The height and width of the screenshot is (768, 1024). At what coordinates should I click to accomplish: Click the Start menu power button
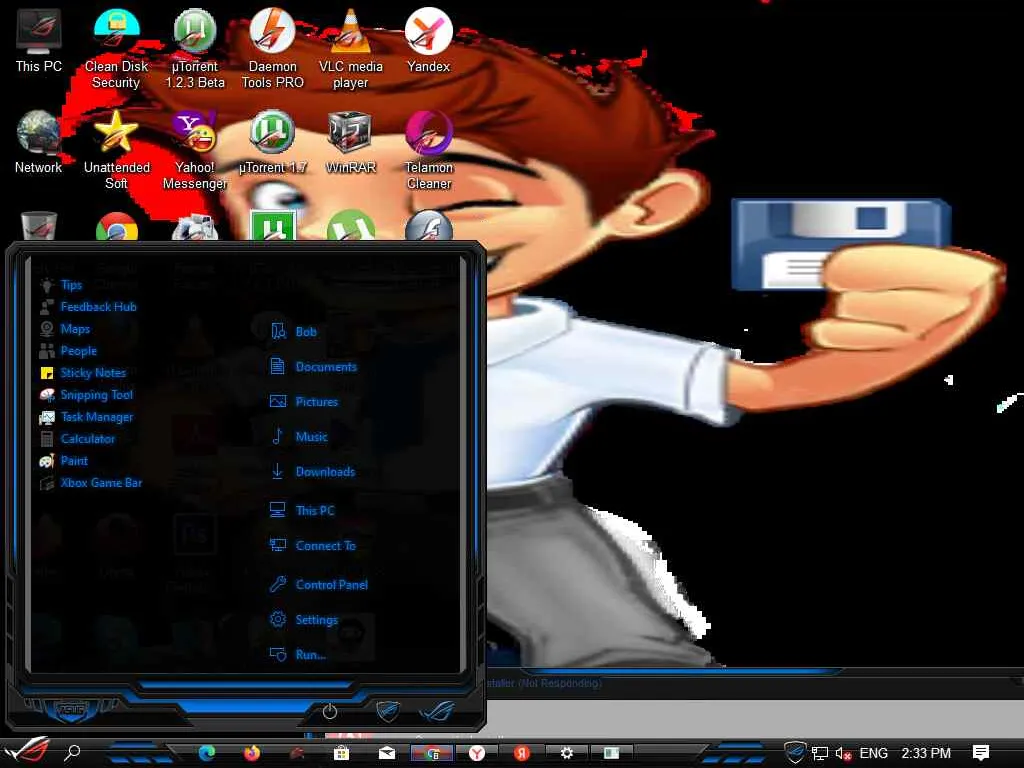[x=330, y=712]
